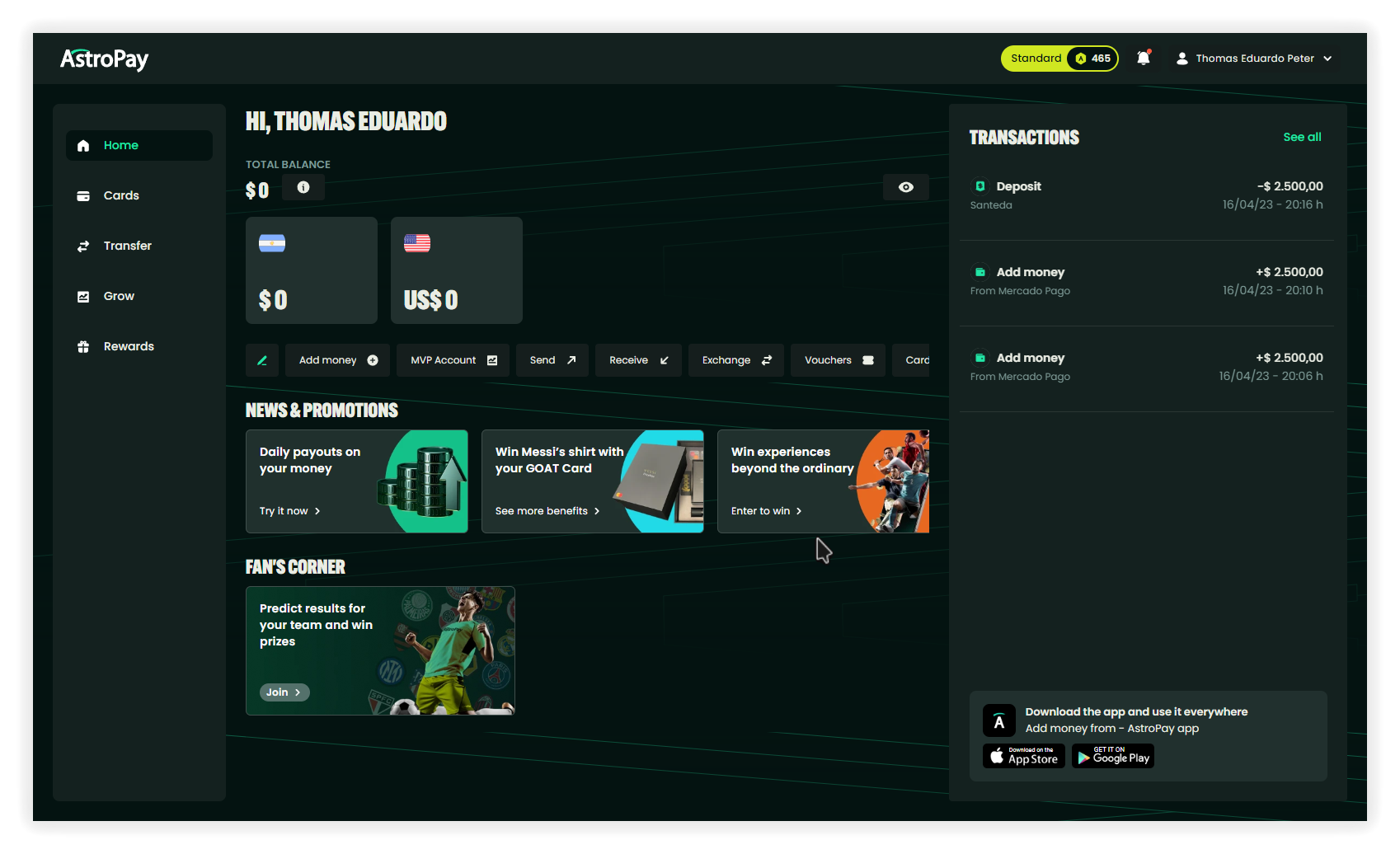
Task: Click the Add money icon for 20:10 transaction
Action: coord(980,272)
